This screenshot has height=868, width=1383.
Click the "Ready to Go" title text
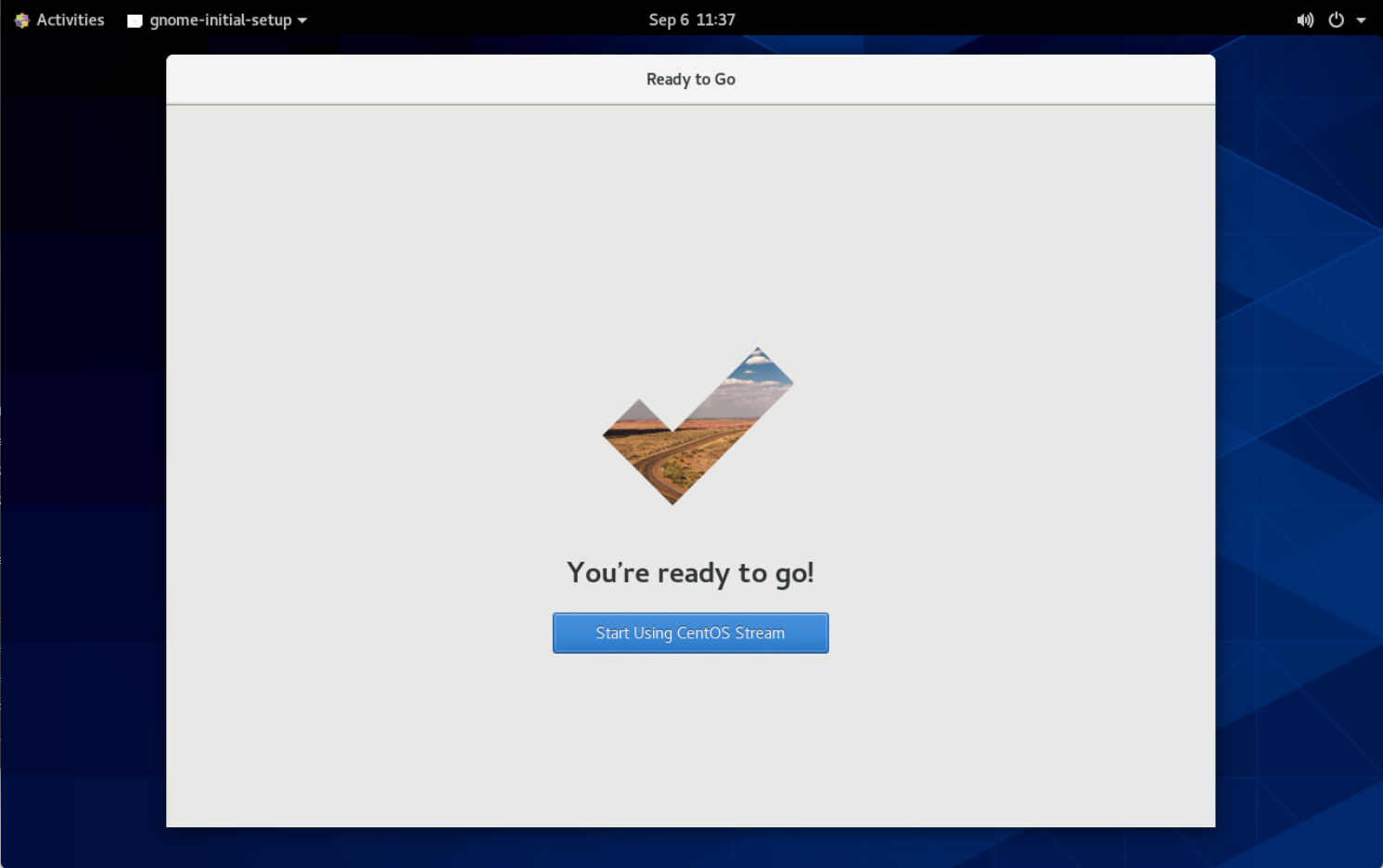(x=691, y=79)
